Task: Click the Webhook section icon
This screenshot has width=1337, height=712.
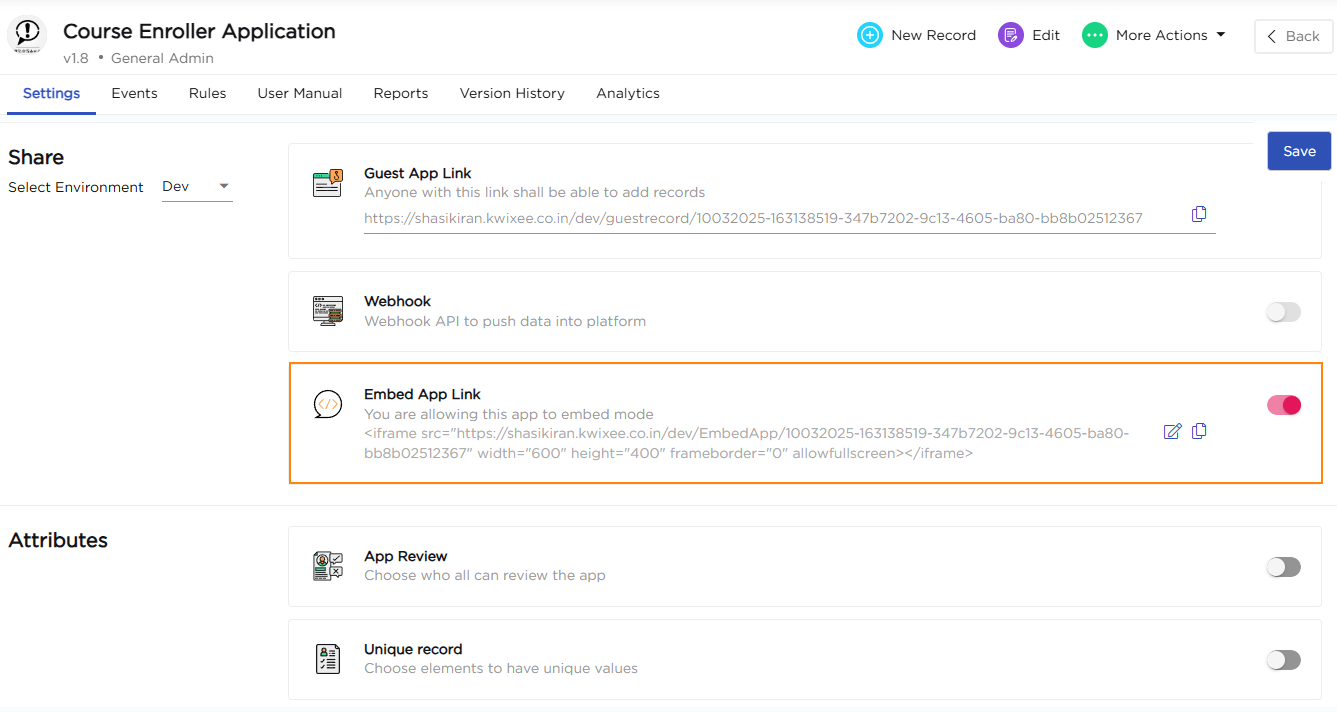Action: pyautogui.click(x=328, y=311)
